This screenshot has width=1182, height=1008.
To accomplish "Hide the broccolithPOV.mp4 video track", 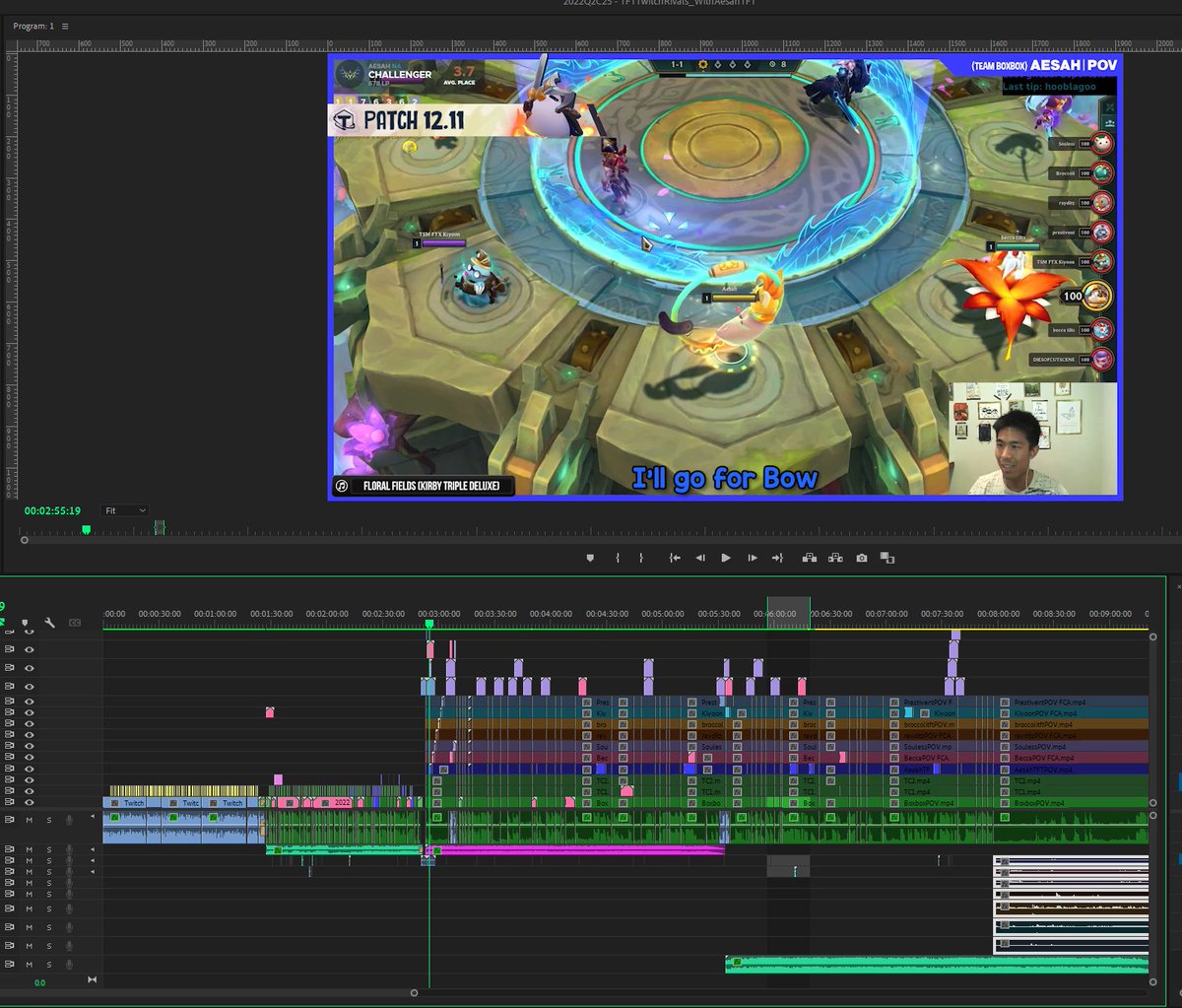I will (x=30, y=724).
